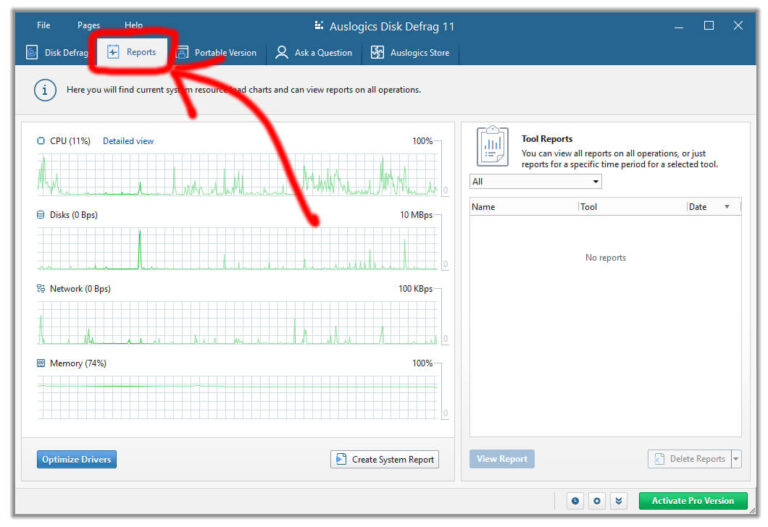Viewport: 768px width, 527px height.
Task: Click the information circle icon
Action: (x=45, y=91)
